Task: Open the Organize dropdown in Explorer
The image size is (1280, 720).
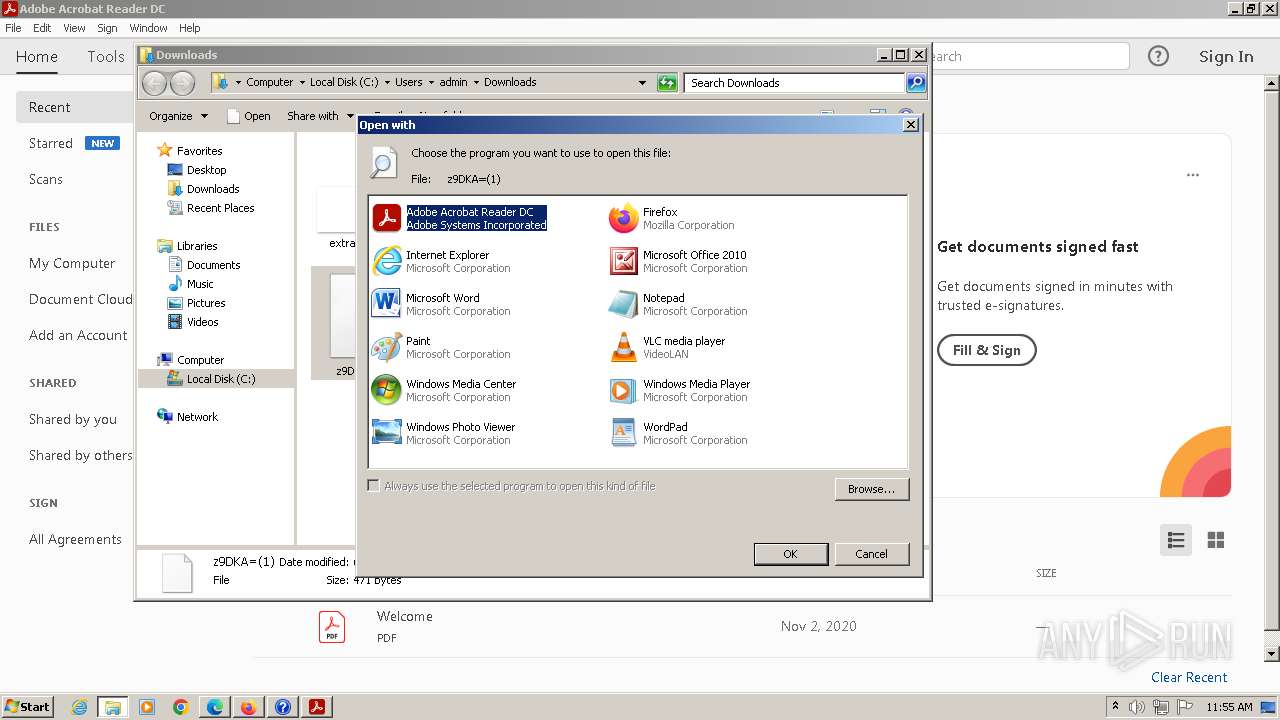Action: click(x=179, y=116)
